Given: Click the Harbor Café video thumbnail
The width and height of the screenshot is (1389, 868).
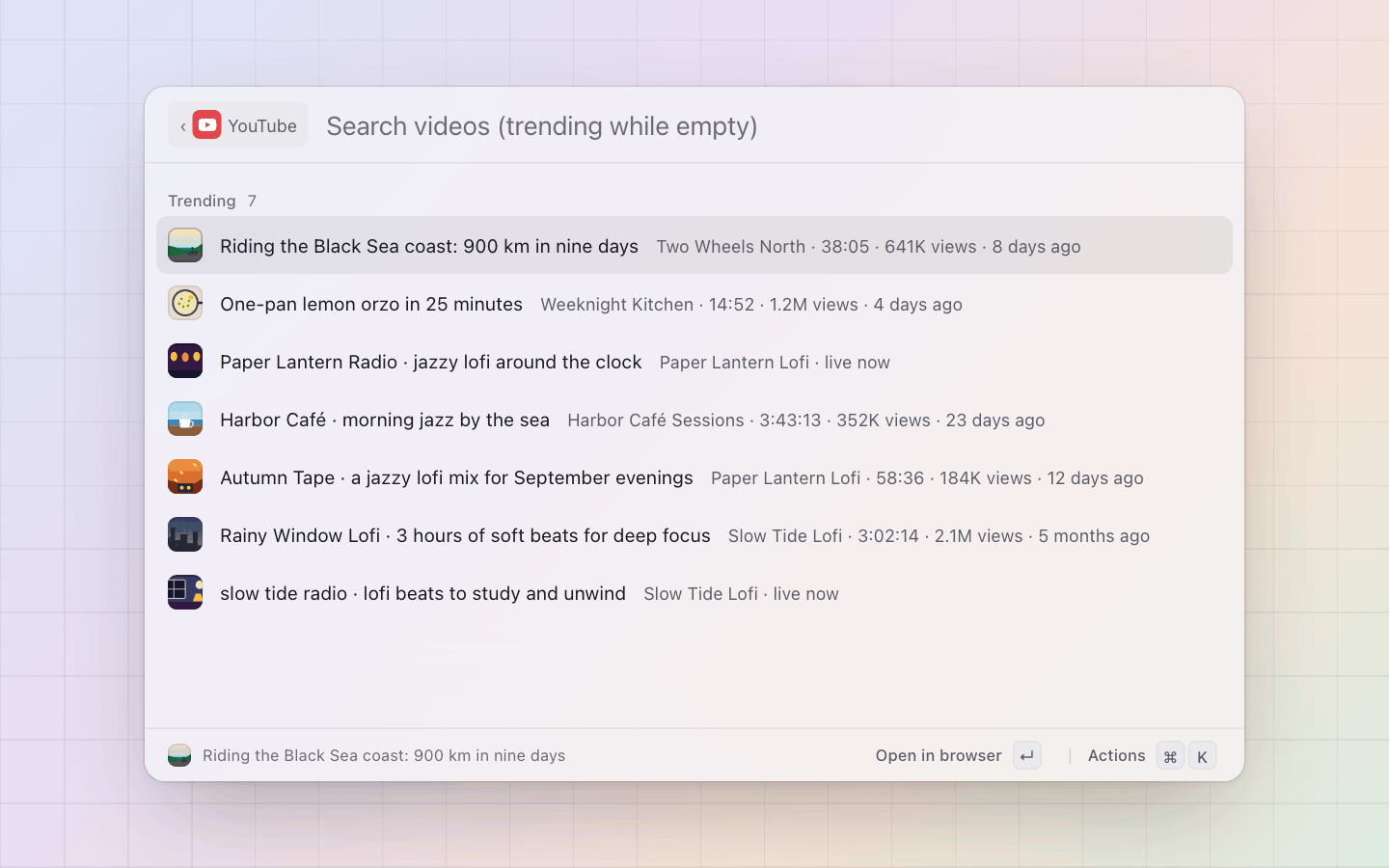Looking at the screenshot, I should click(185, 419).
